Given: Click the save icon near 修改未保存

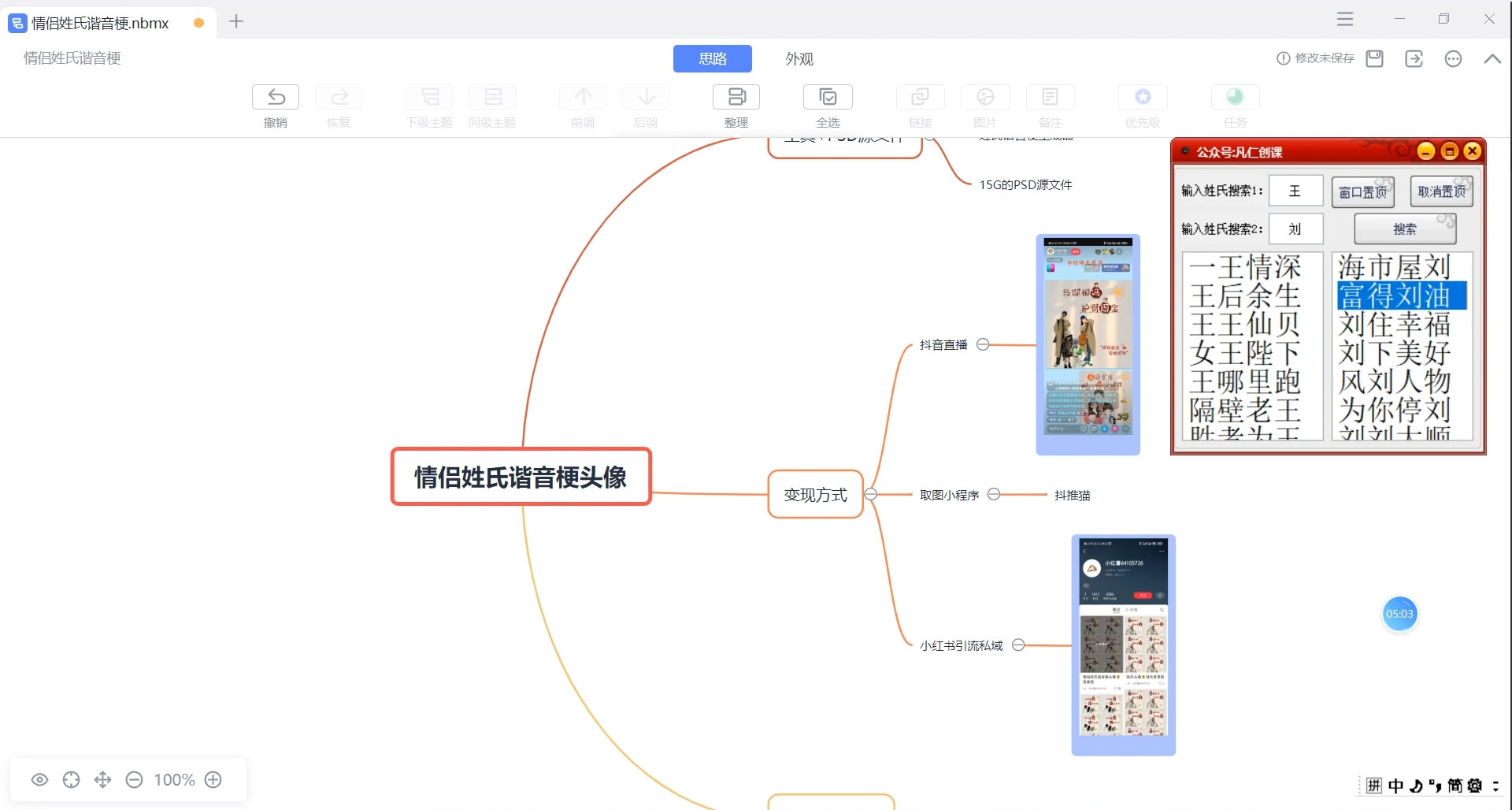Looking at the screenshot, I should tap(1374, 58).
